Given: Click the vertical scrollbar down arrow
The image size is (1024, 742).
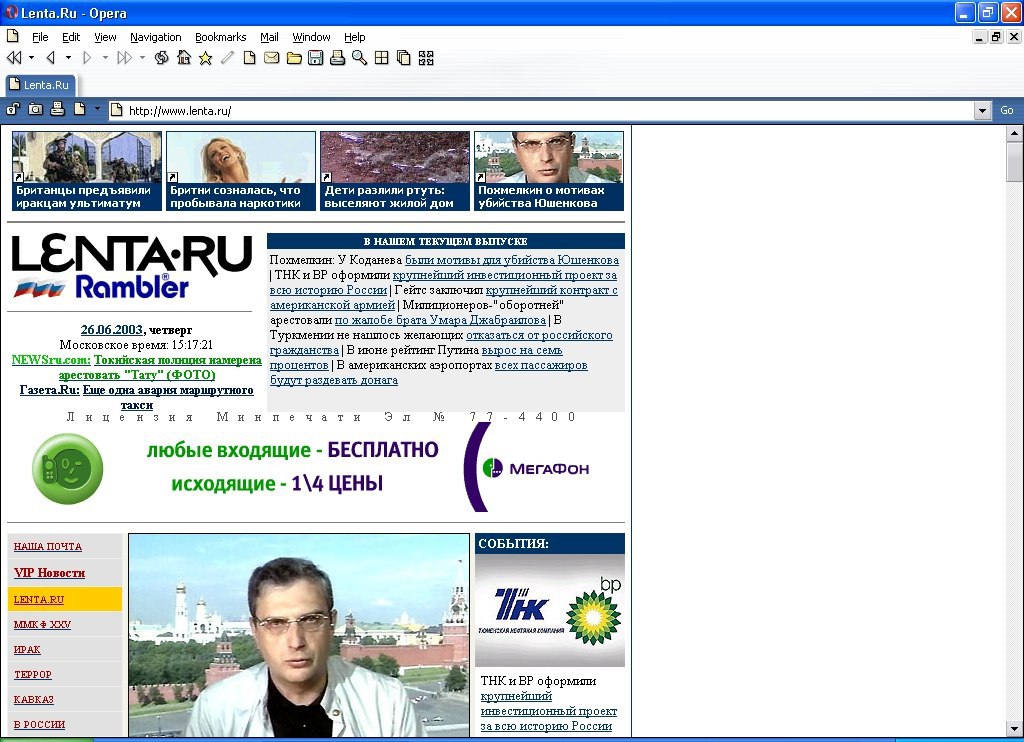Looking at the screenshot, I should pyautogui.click(x=1014, y=728).
